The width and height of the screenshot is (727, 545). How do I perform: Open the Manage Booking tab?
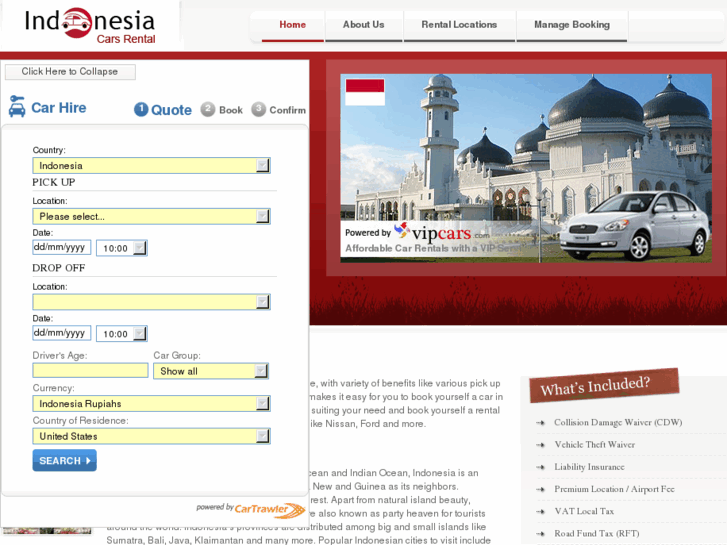coord(572,25)
